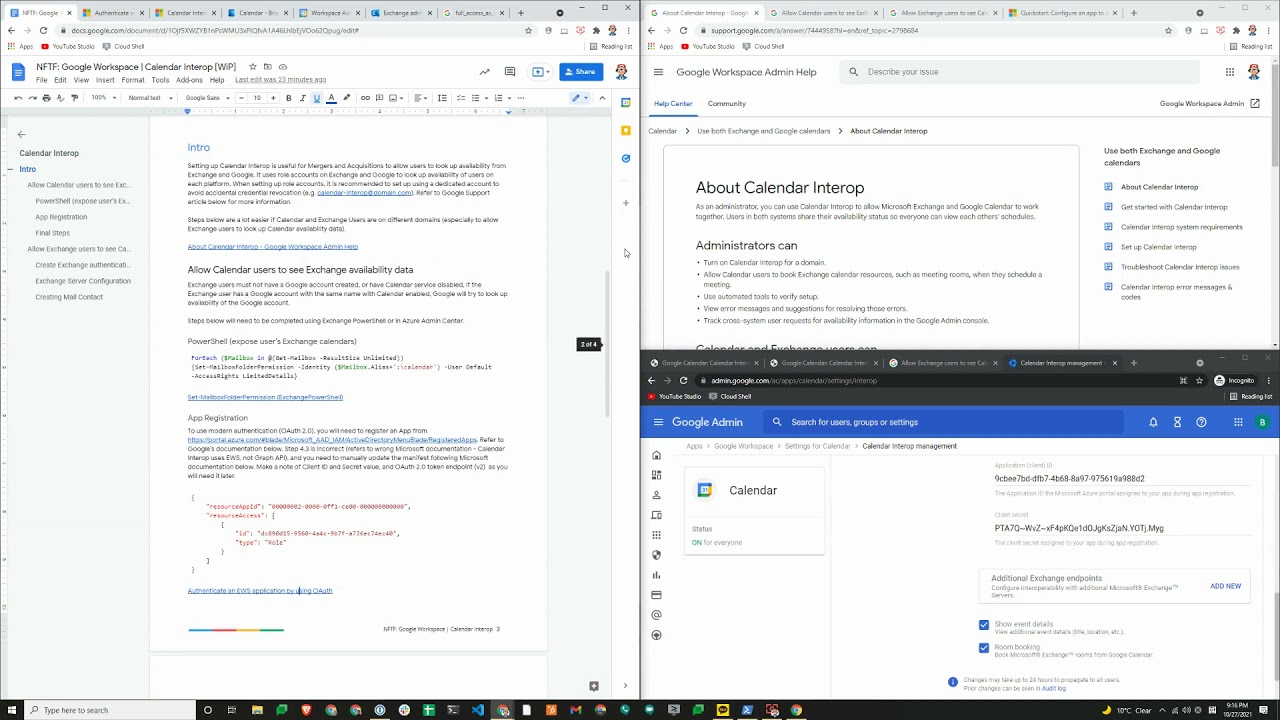Open comment history in Docs
The height and width of the screenshot is (720, 1280).
(x=510, y=72)
